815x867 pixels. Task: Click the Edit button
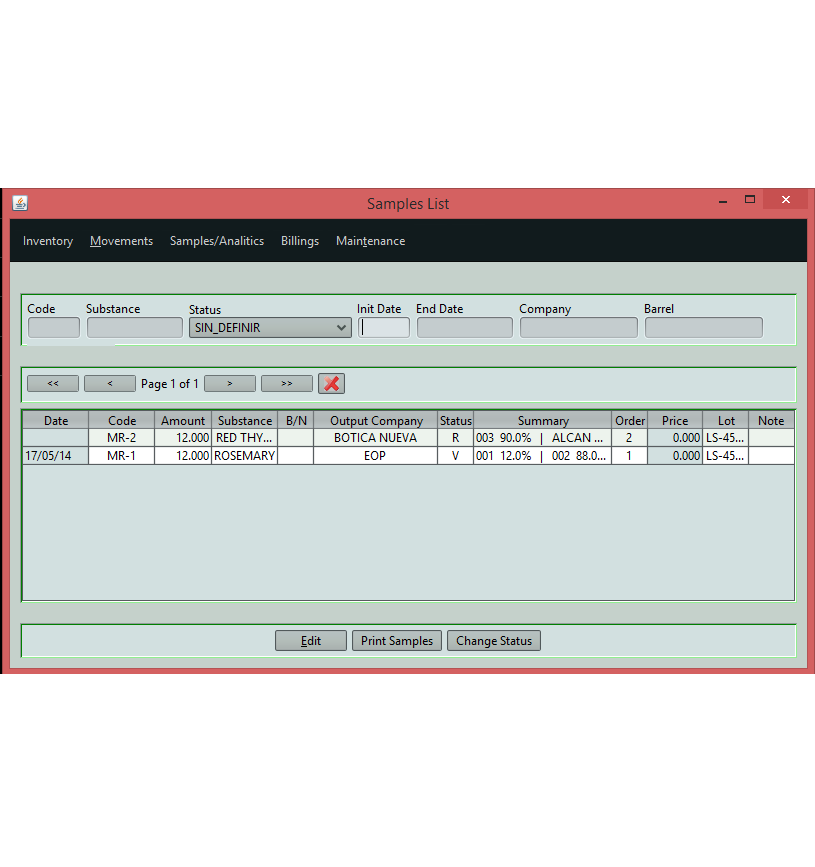[x=311, y=640]
